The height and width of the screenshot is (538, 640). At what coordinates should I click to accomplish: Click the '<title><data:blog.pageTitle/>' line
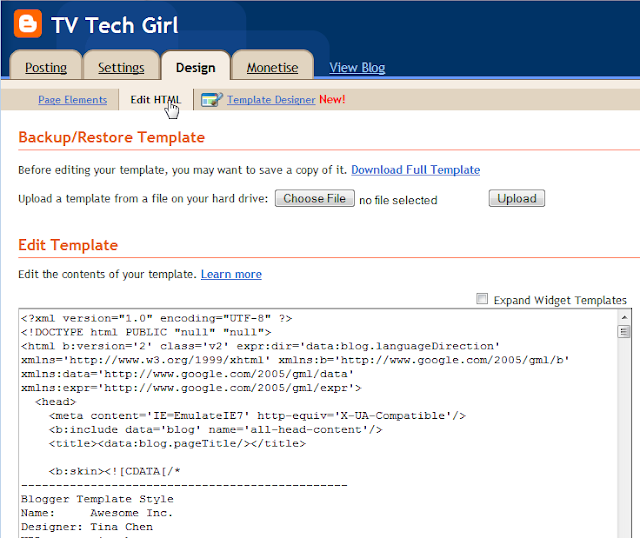pos(177,443)
